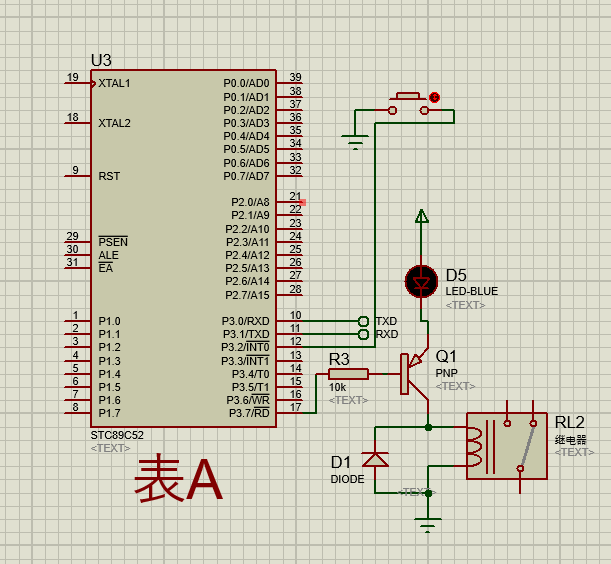Click the RXD terminal circle

click(363, 334)
